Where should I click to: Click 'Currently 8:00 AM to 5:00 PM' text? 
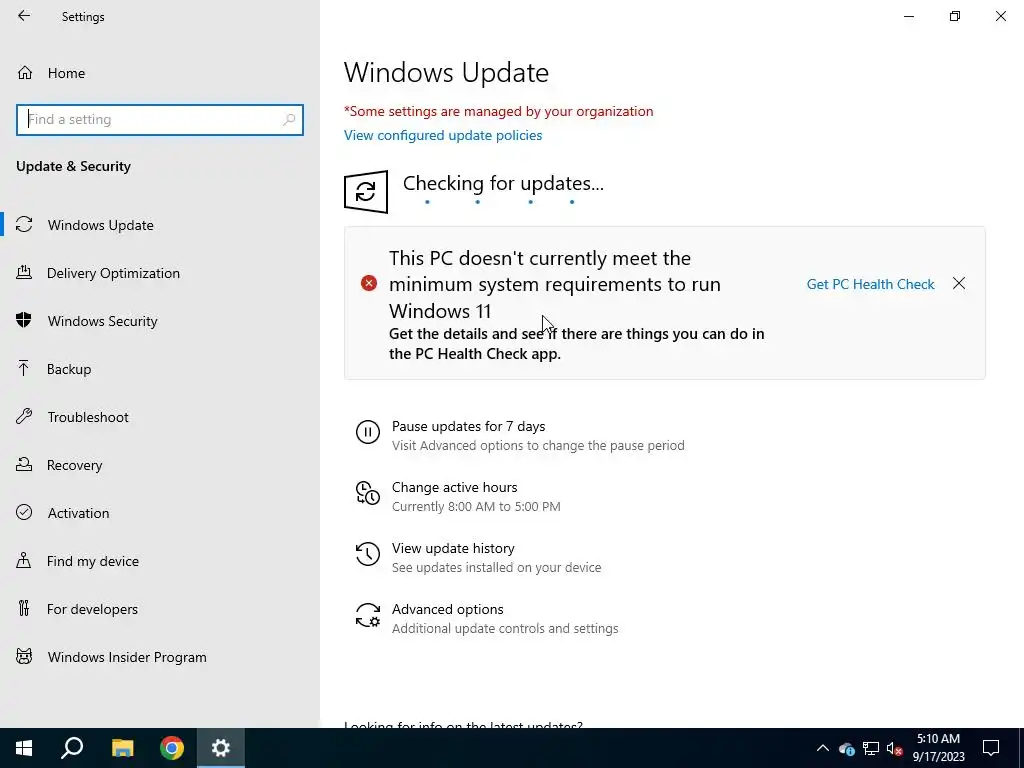476,507
